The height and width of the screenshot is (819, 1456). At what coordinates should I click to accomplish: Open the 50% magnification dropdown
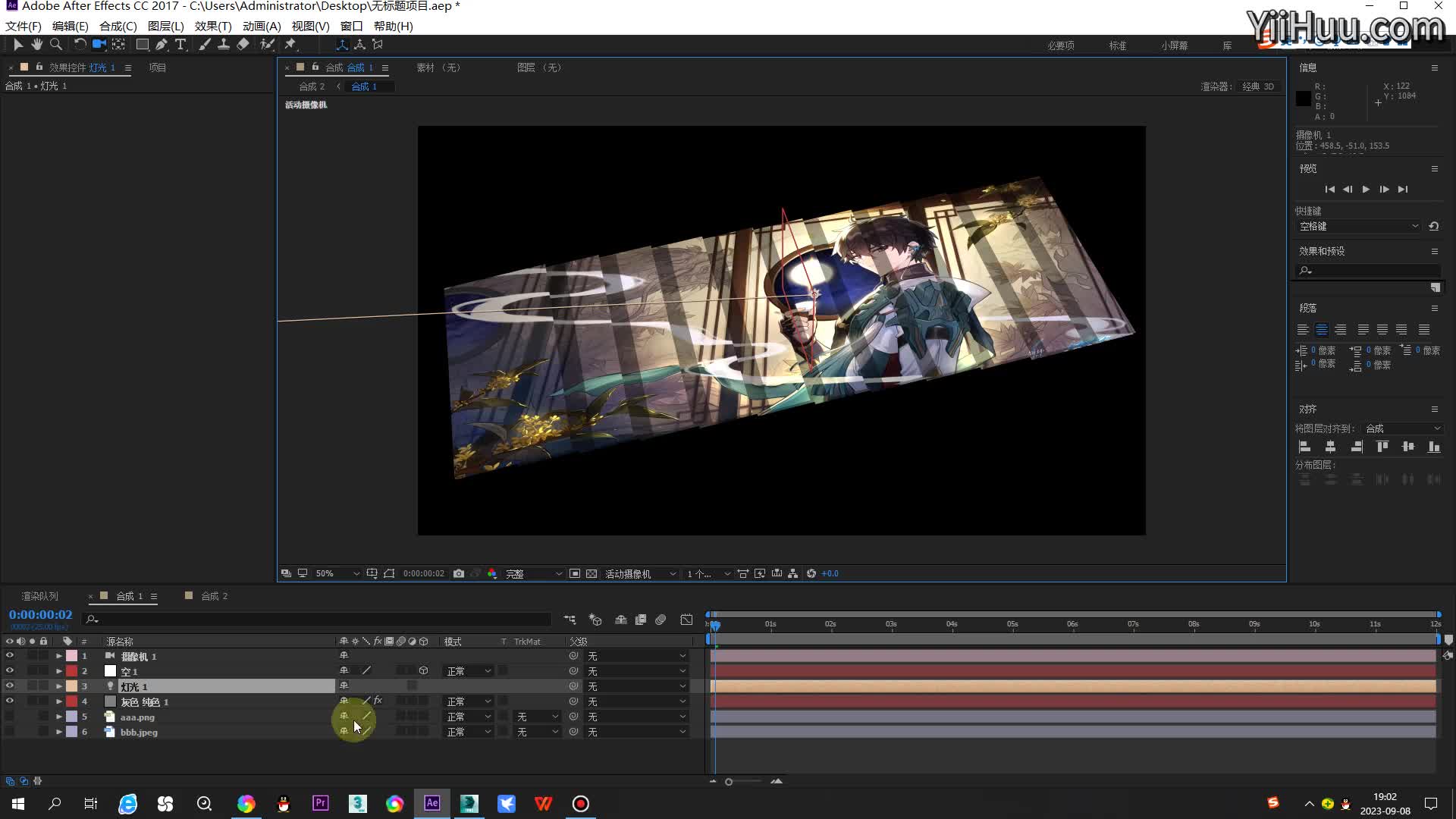coord(337,574)
